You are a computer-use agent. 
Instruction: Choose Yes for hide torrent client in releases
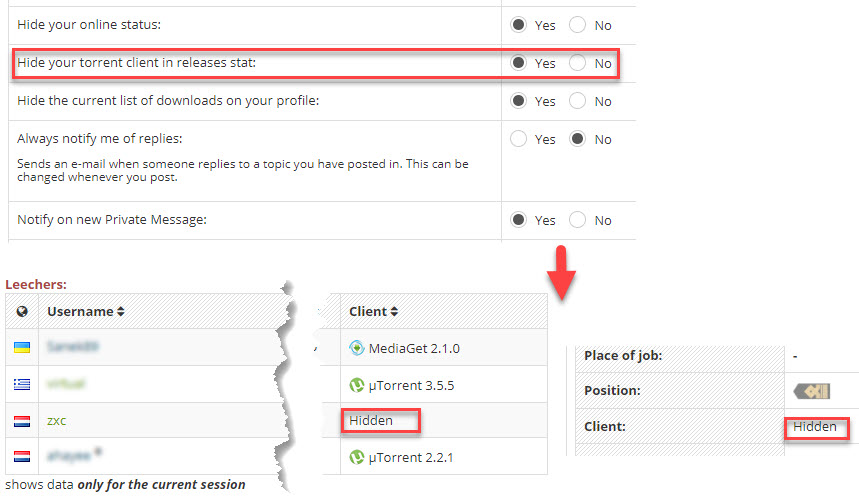(x=518, y=63)
